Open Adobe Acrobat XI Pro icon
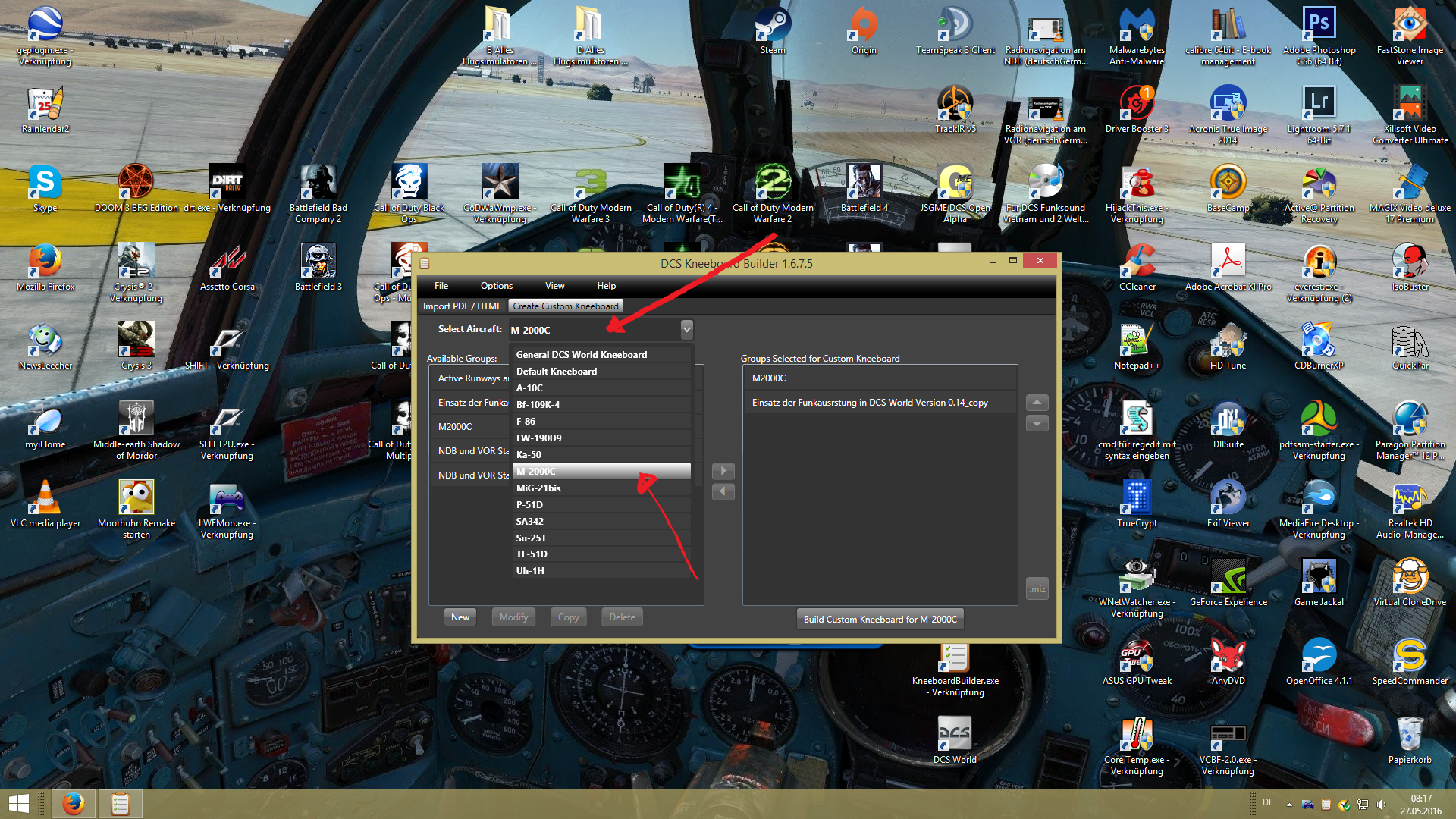Image resolution: width=1456 pixels, height=819 pixels. point(1228,267)
